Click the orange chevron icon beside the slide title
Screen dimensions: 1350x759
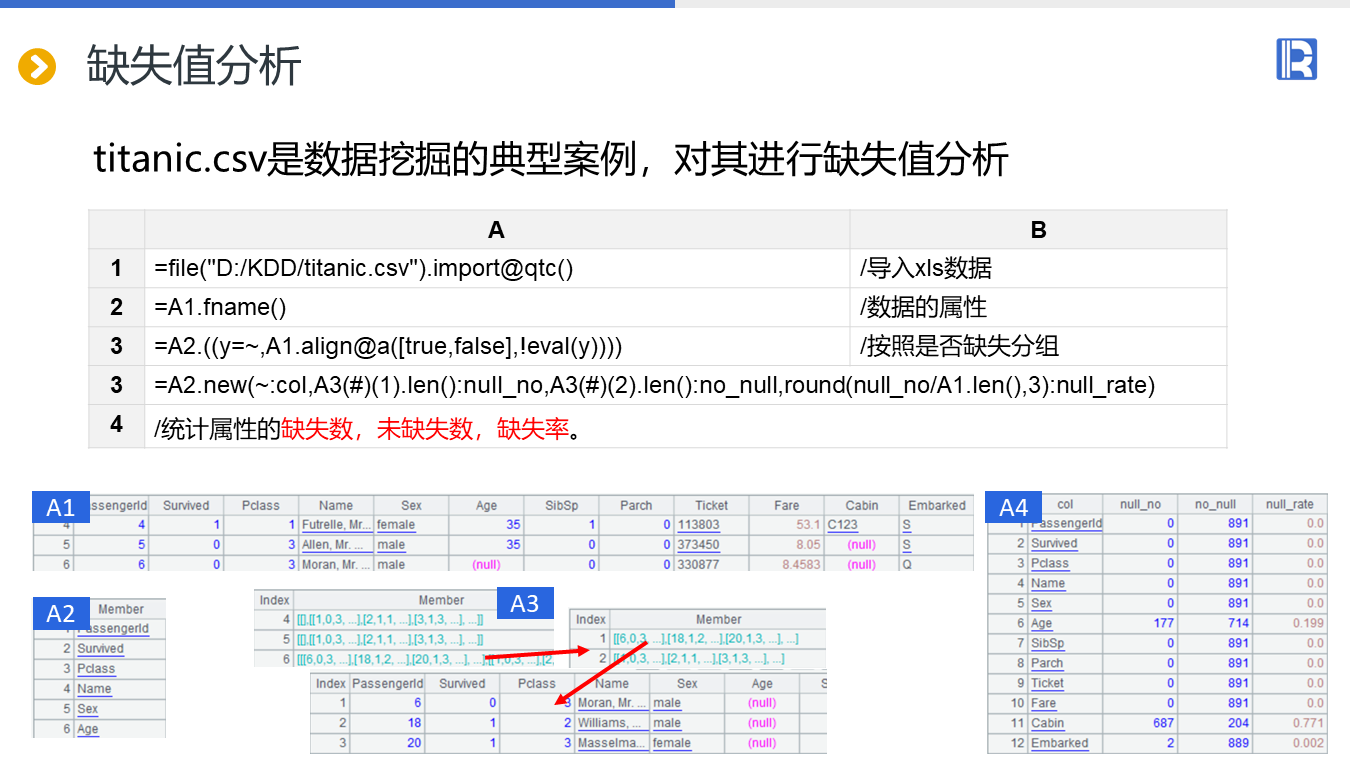(x=37, y=67)
